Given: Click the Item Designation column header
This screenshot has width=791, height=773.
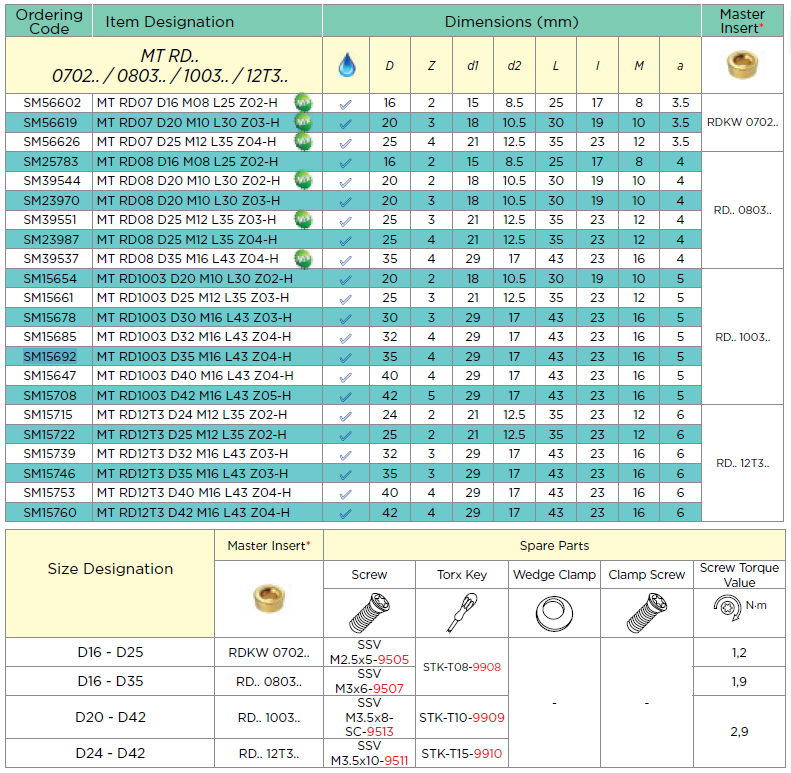Looking at the screenshot, I should (x=170, y=21).
